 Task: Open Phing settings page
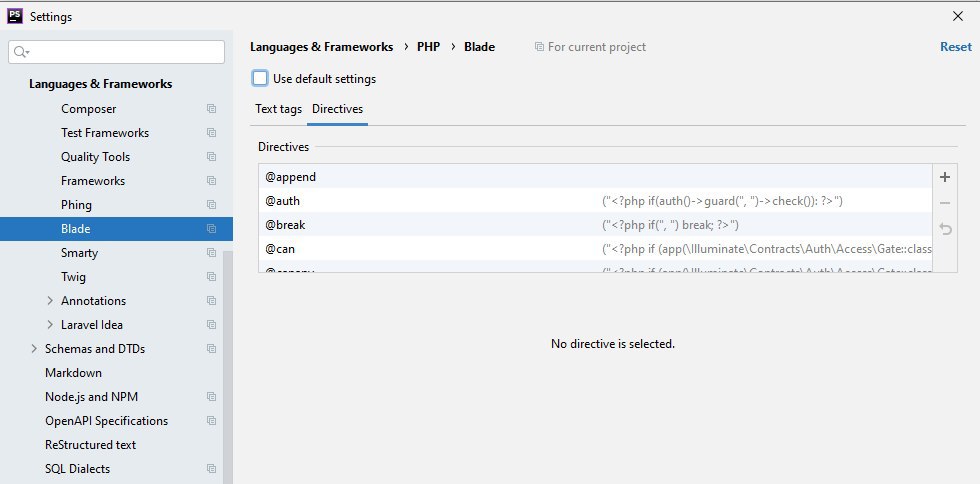tap(76, 205)
